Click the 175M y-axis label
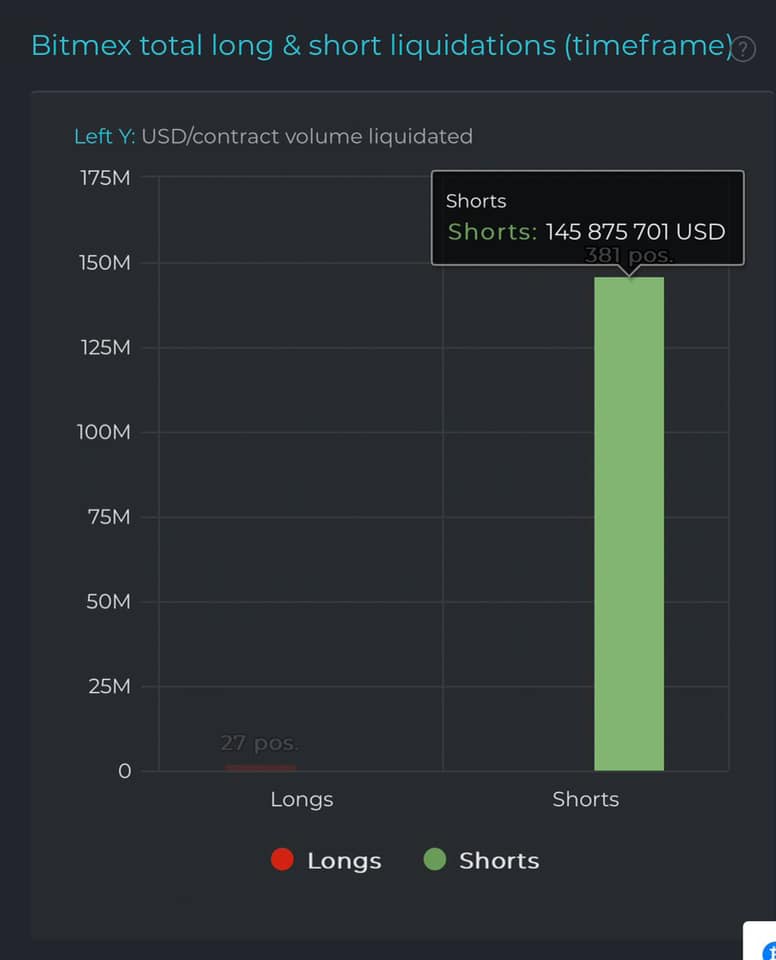The width and height of the screenshot is (776, 960). [105, 178]
